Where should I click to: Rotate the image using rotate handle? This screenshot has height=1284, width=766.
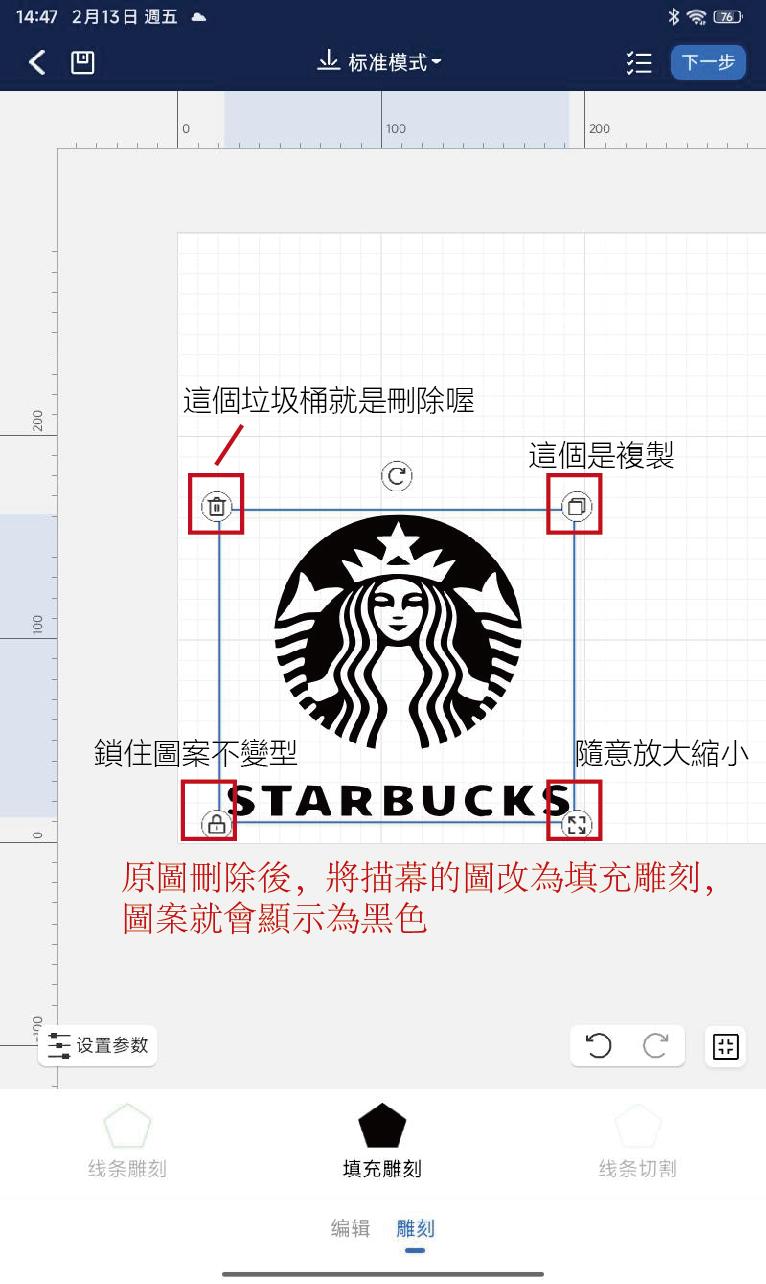pyautogui.click(x=397, y=476)
